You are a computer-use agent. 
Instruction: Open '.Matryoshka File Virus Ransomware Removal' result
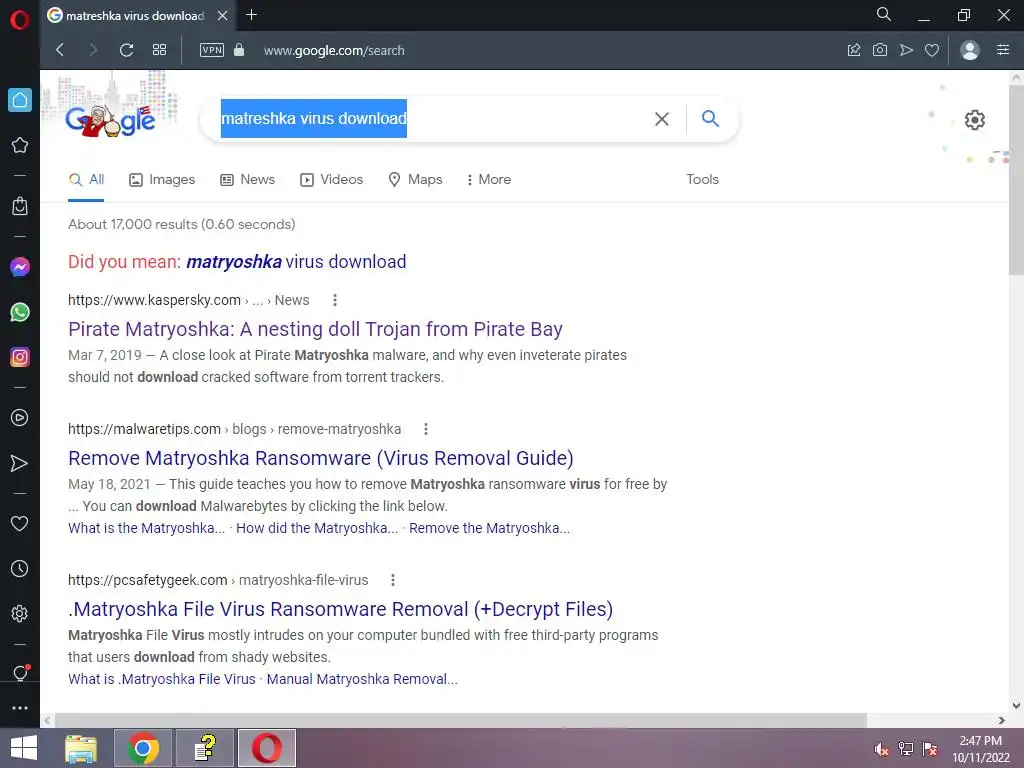click(x=340, y=609)
